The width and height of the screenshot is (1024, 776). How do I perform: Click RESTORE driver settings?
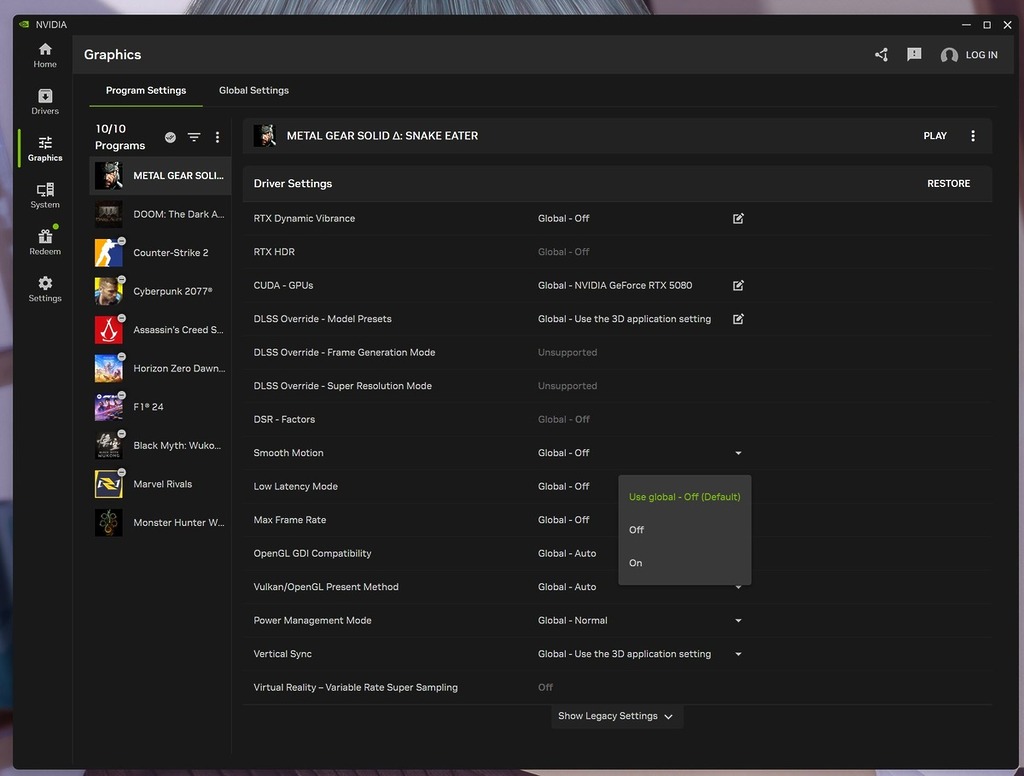pyautogui.click(x=948, y=184)
